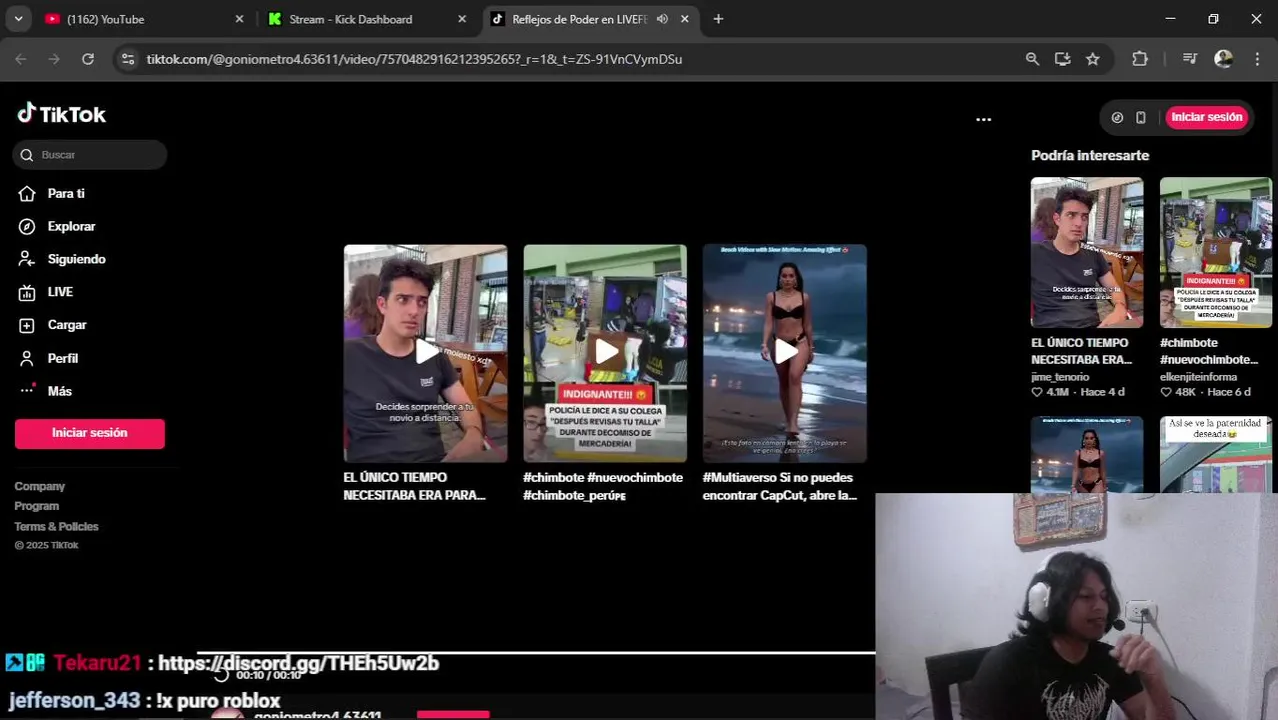The height and width of the screenshot is (720, 1278).
Task: Visit the jime_tenorio profile name
Action: 1060,377
